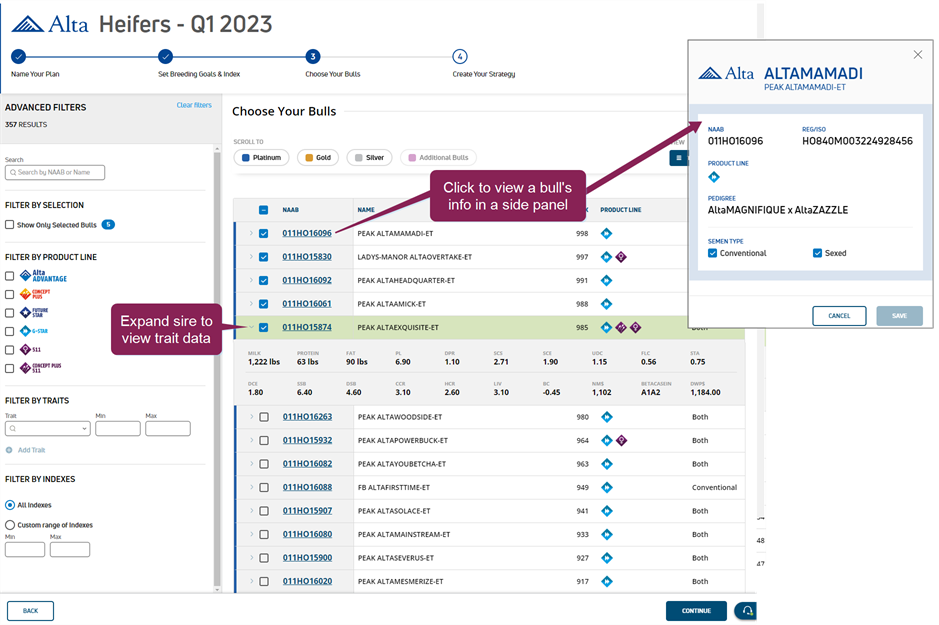Click the Alta logo in page header
Screen dimensions: 939x625
click(x=50, y=24)
